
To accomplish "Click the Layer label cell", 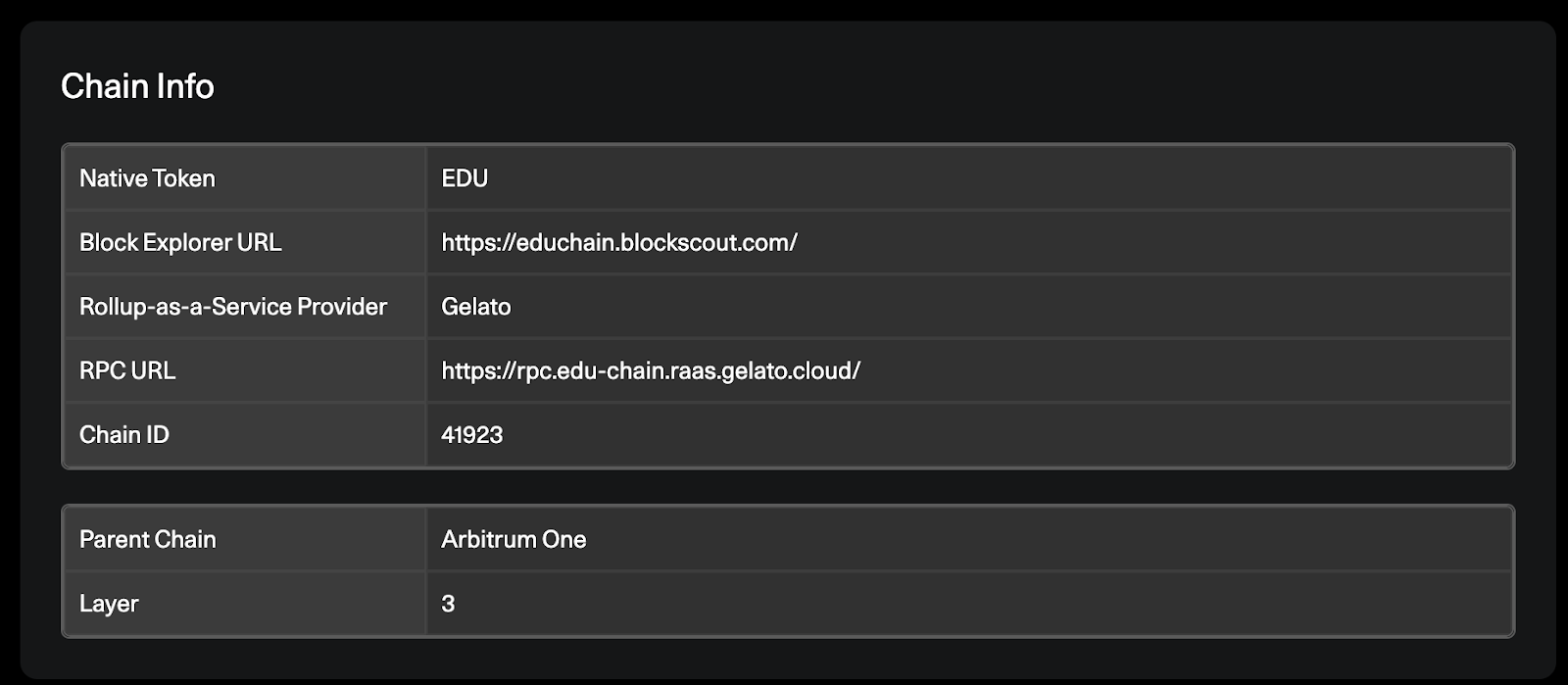I will coord(245,604).
